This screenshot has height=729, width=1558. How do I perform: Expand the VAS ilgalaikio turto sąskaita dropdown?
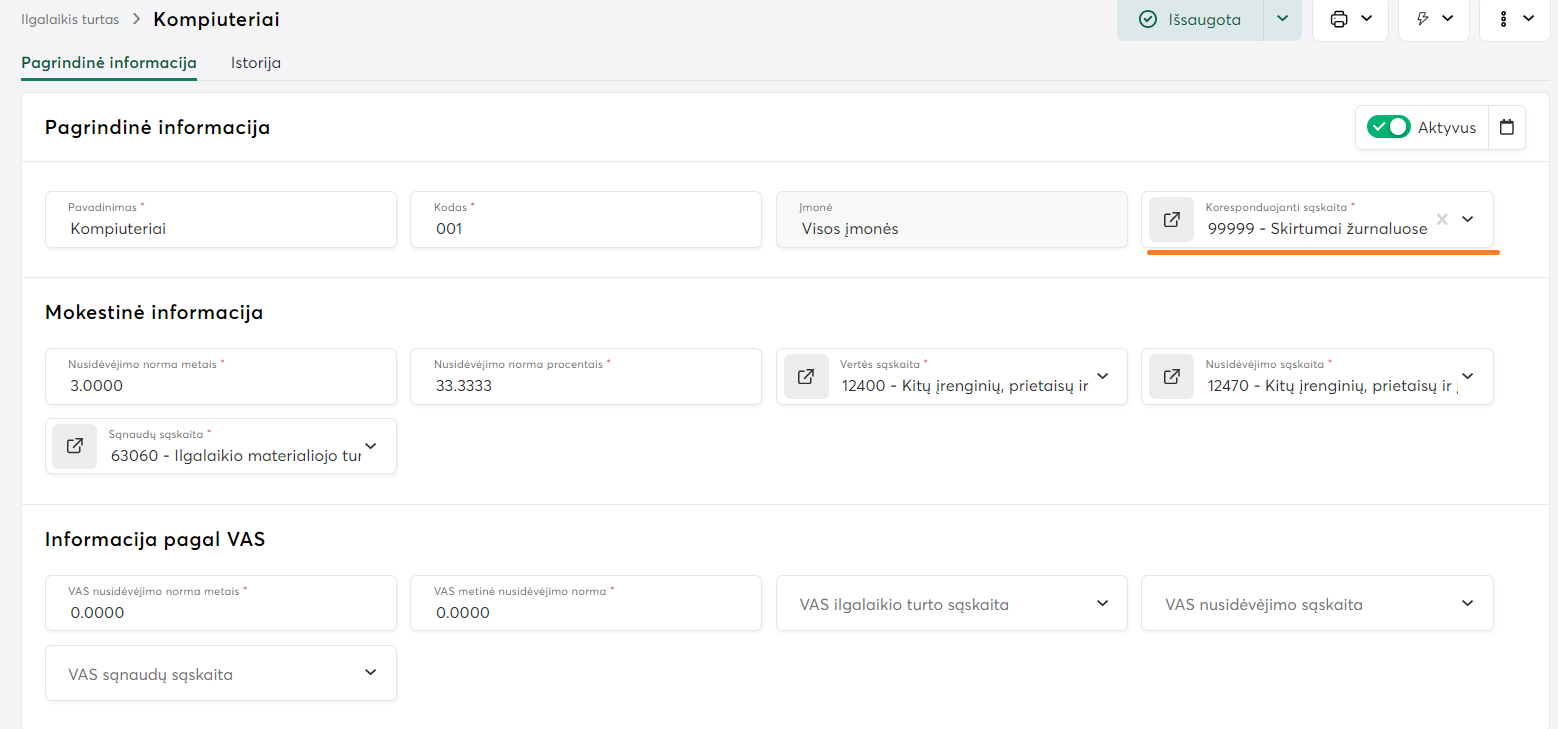pyautogui.click(x=1102, y=603)
